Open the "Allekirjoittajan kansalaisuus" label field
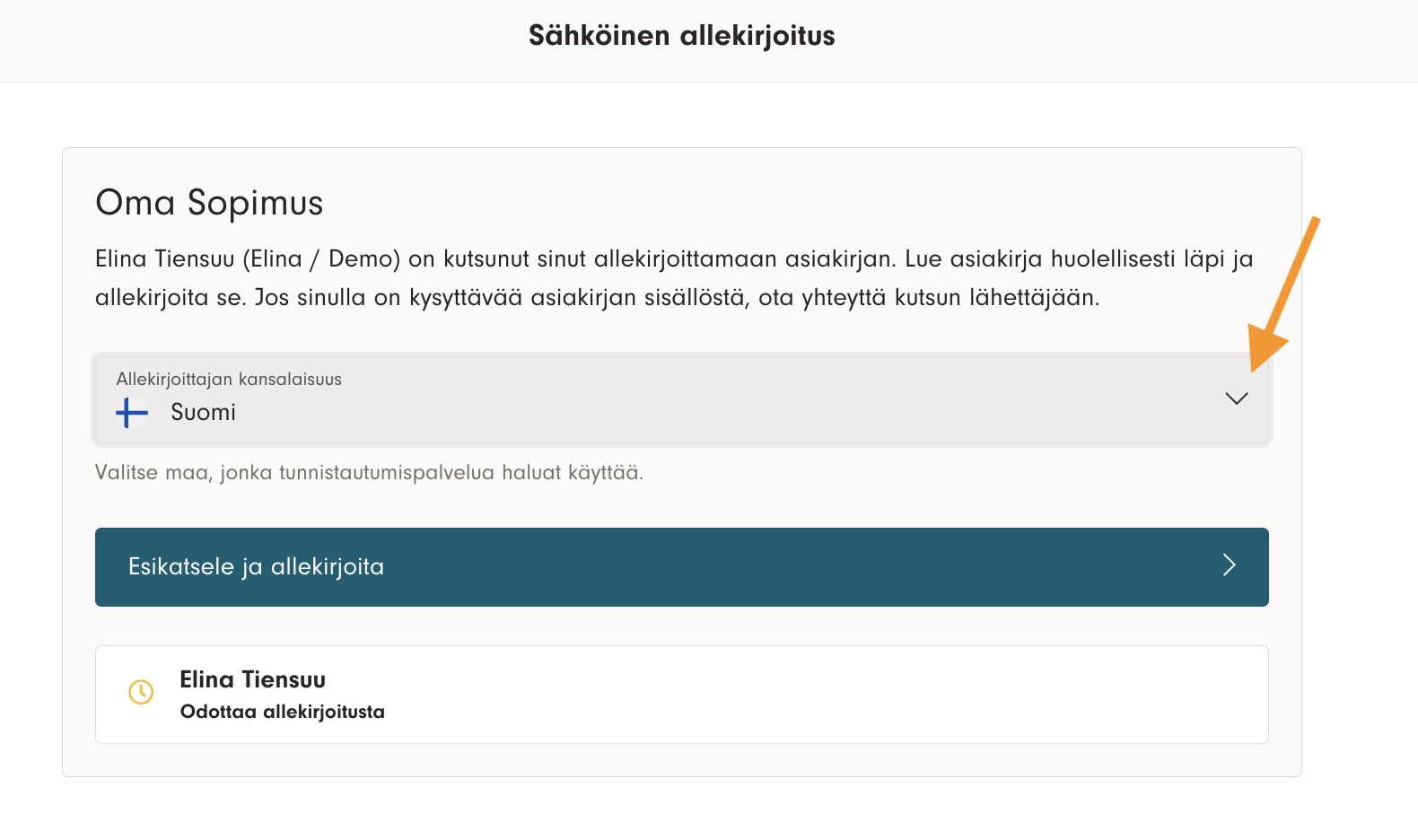Screen dimensions: 1418x840 click(229, 380)
